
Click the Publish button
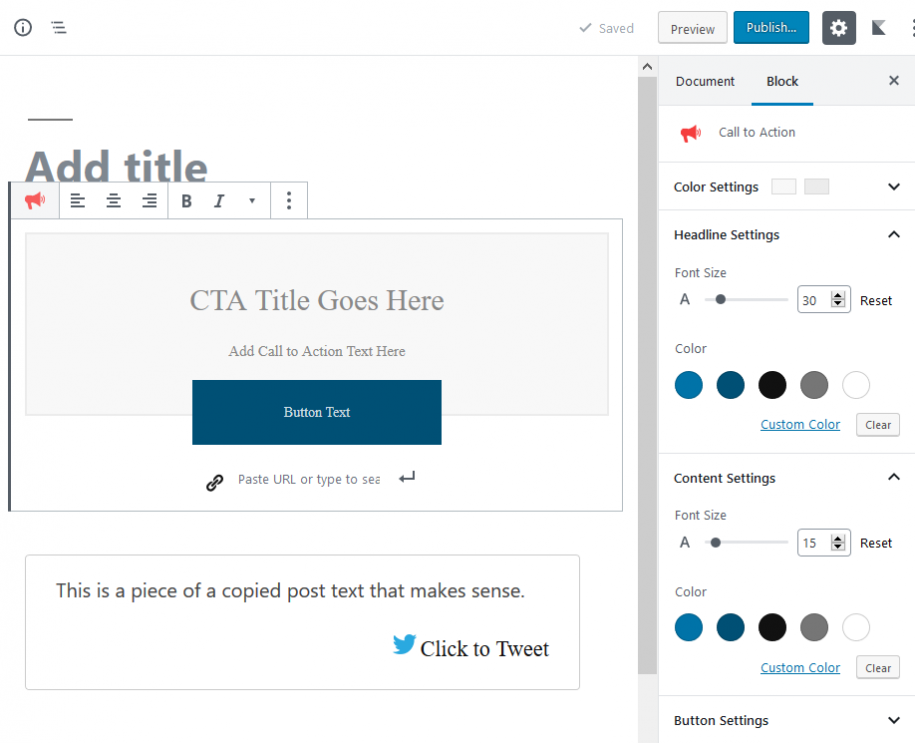(x=770, y=27)
